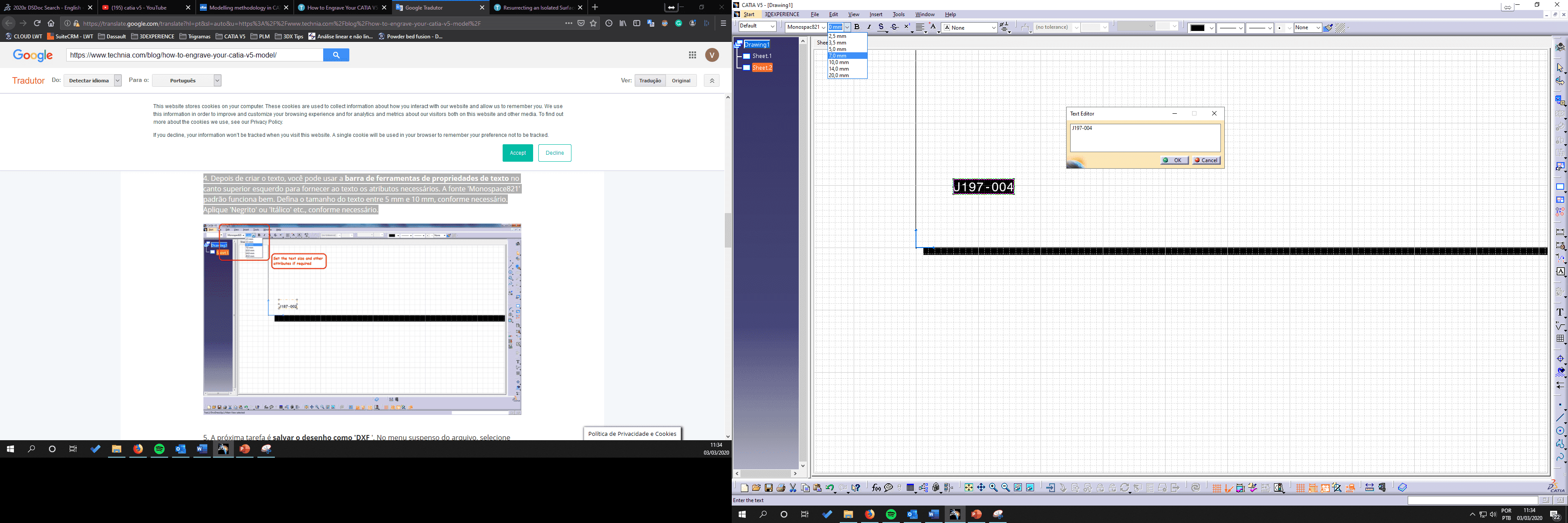The height and width of the screenshot is (523, 1568).
Task: Open Spotify from the CATIA-side taskbar
Action: coord(891,514)
